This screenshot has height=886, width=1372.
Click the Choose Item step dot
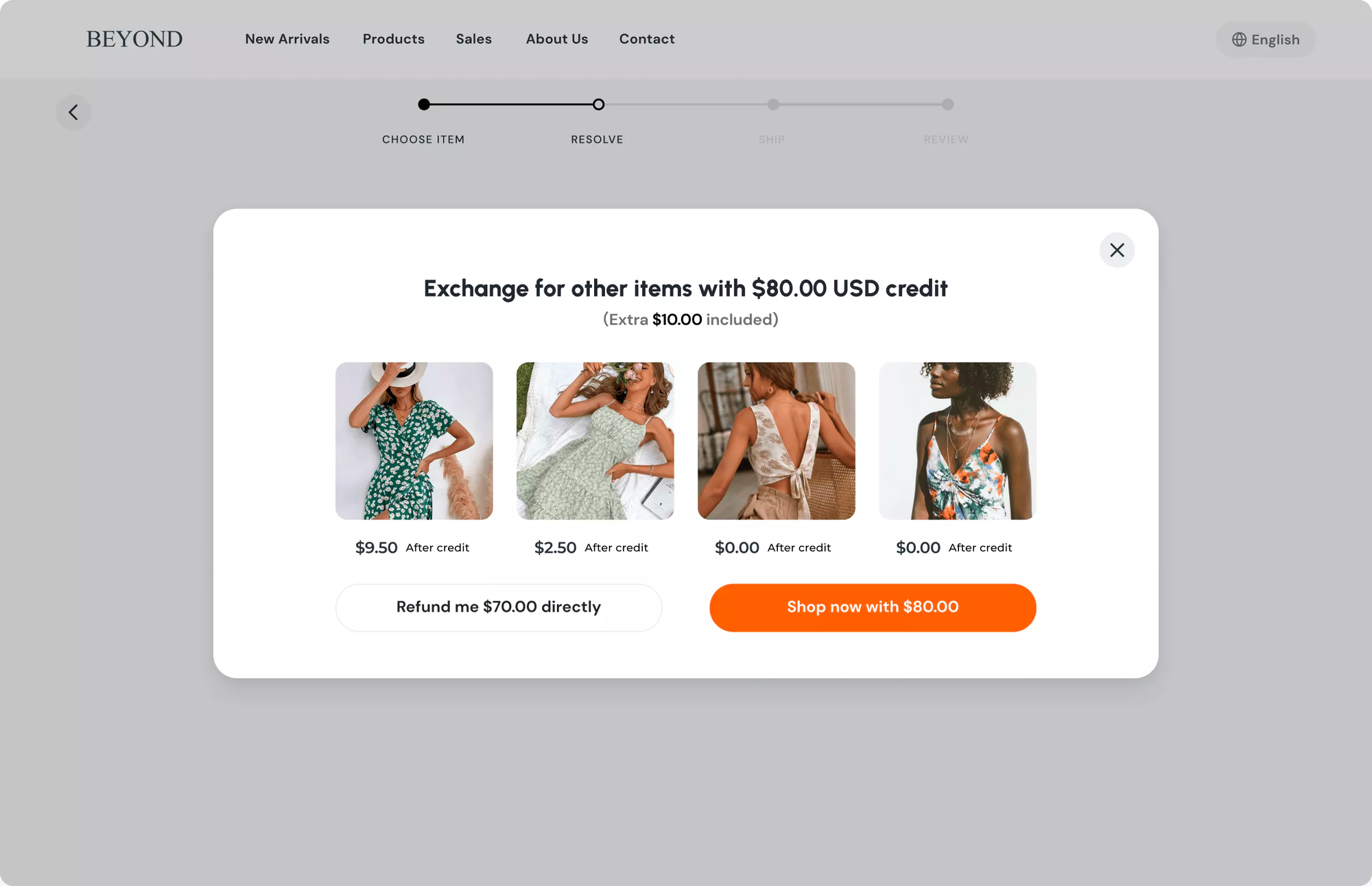click(x=424, y=104)
